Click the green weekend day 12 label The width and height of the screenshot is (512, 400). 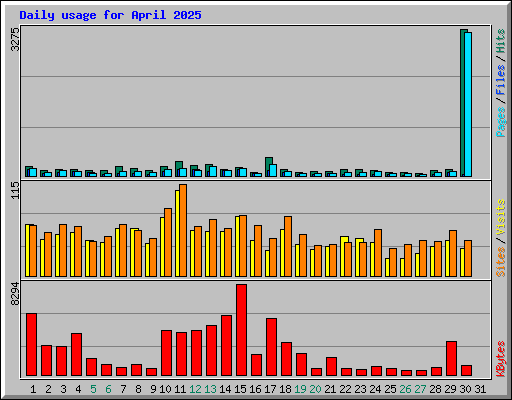click(195, 389)
